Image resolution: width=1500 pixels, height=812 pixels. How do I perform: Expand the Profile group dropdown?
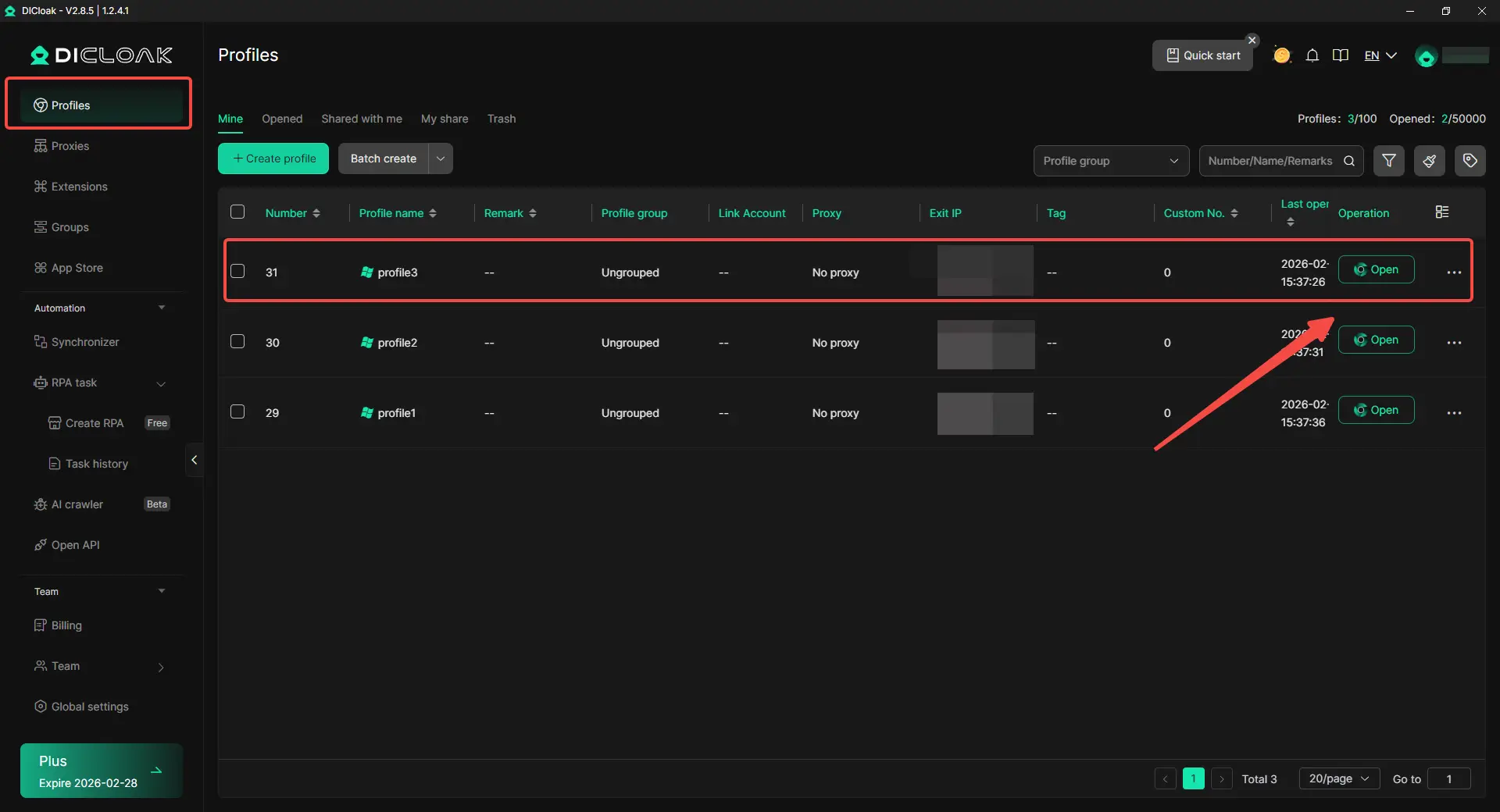tap(1110, 161)
